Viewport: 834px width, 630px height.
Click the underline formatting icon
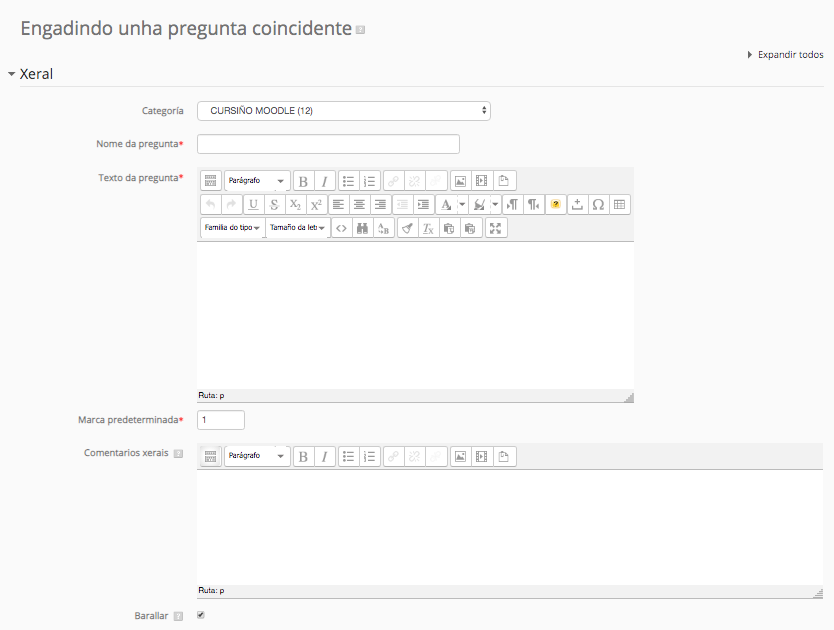(x=253, y=204)
